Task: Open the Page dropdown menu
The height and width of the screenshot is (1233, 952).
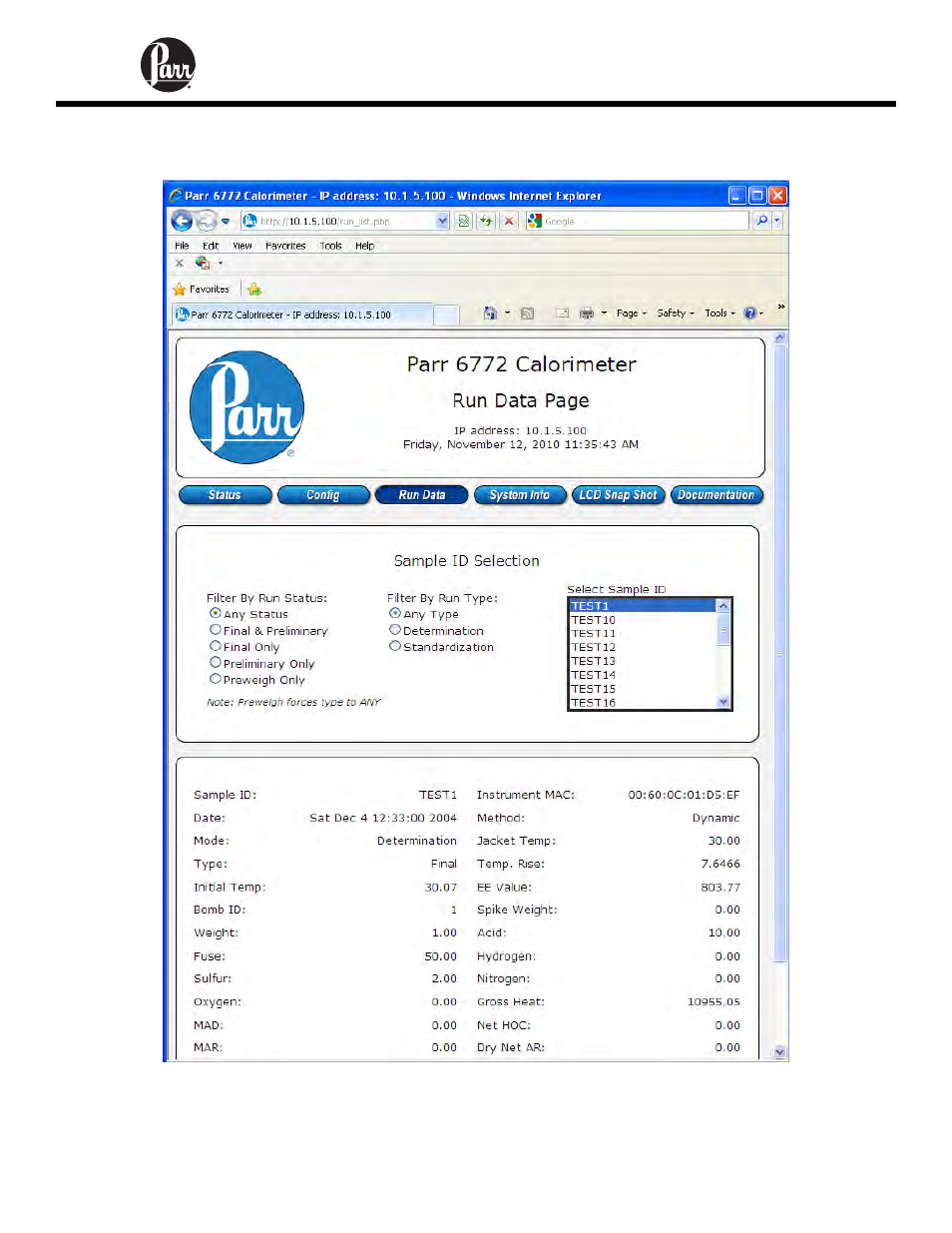Action: click(632, 313)
